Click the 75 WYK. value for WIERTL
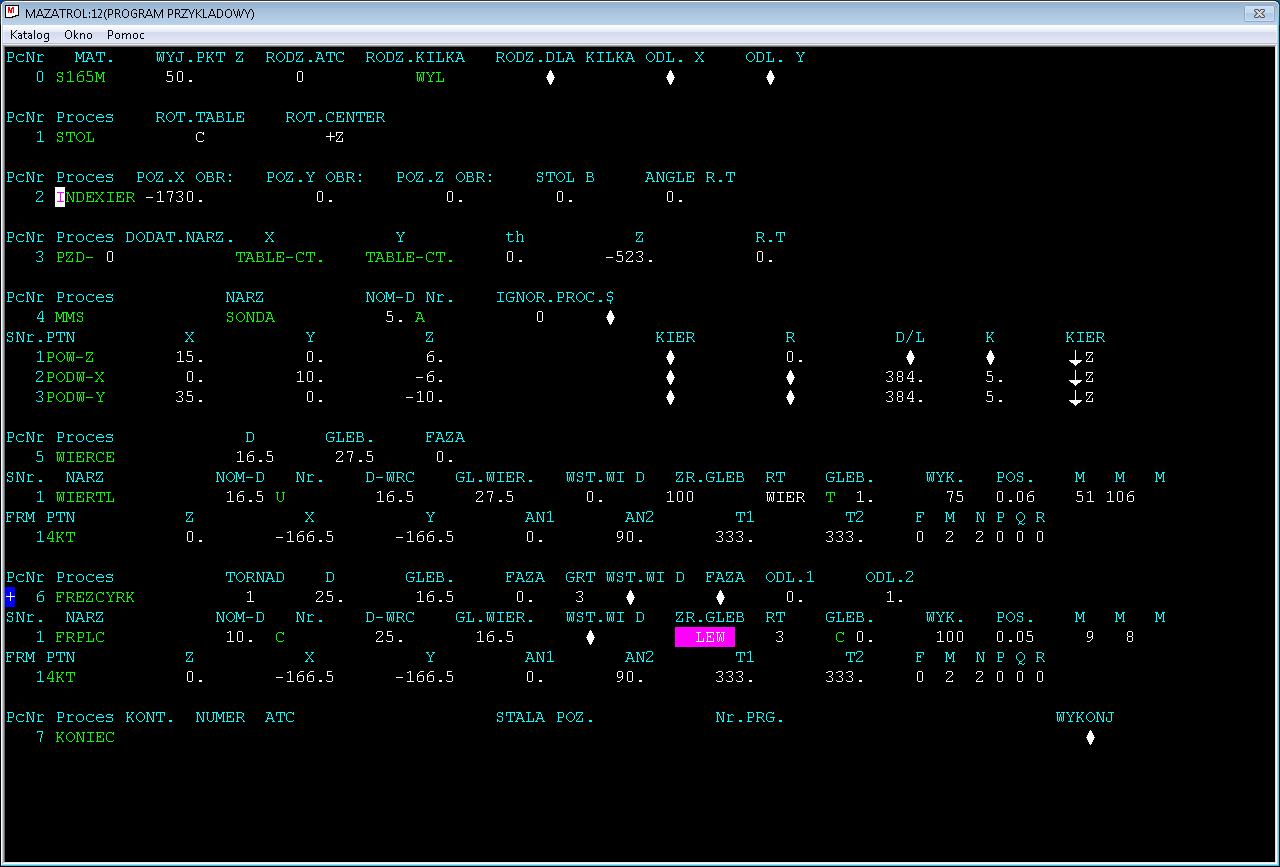 pyautogui.click(x=955, y=497)
